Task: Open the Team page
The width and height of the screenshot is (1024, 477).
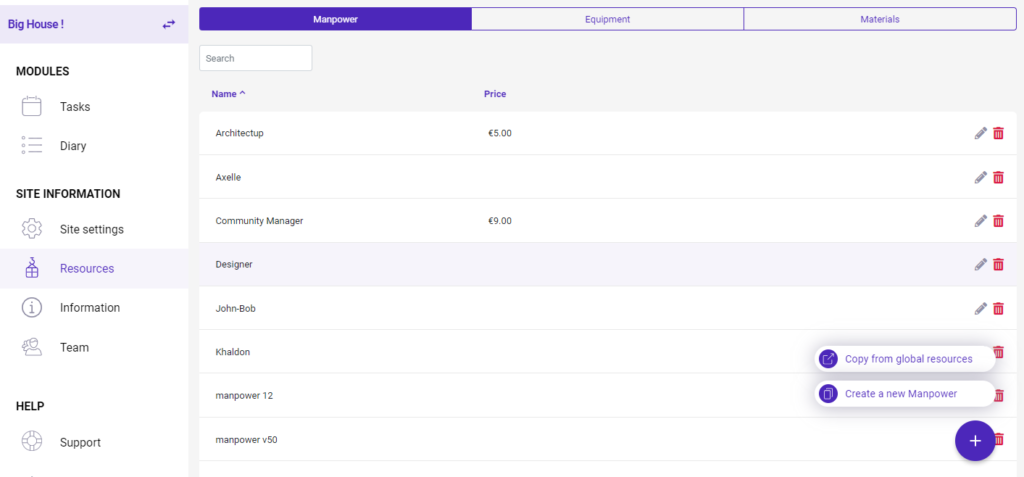Action: coord(74,348)
